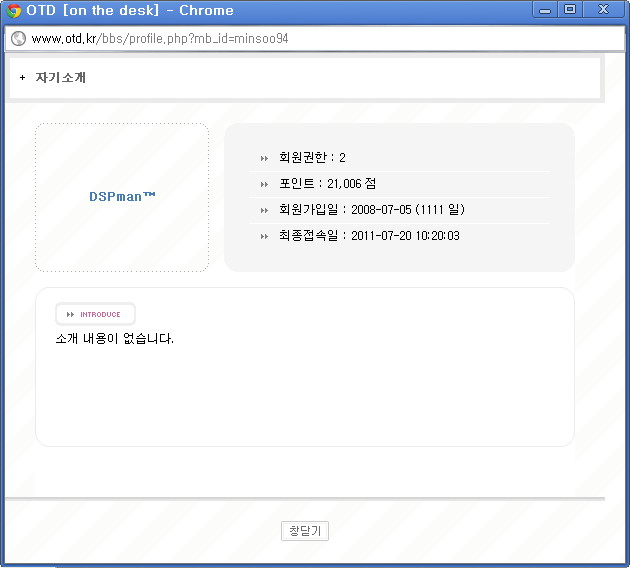The image size is (630, 568).
Task: Click arrow bullet beside 회원권한
Action: [264, 158]
